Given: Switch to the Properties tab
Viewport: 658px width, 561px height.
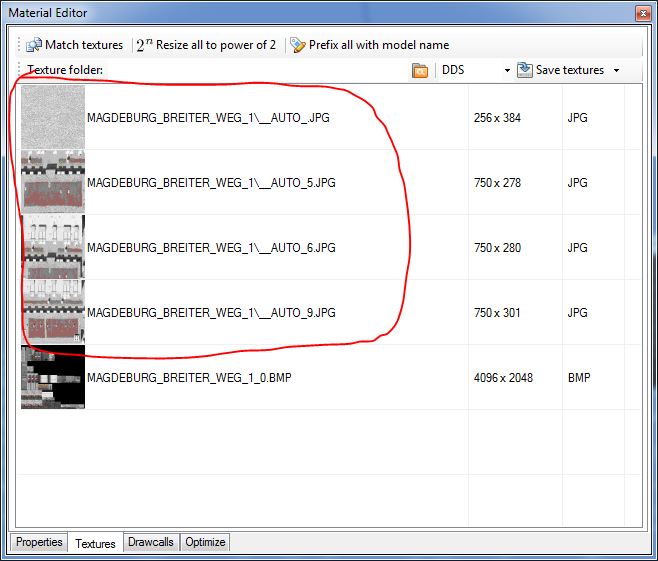Looking at the screenshot, I should [x=39, y=542].
